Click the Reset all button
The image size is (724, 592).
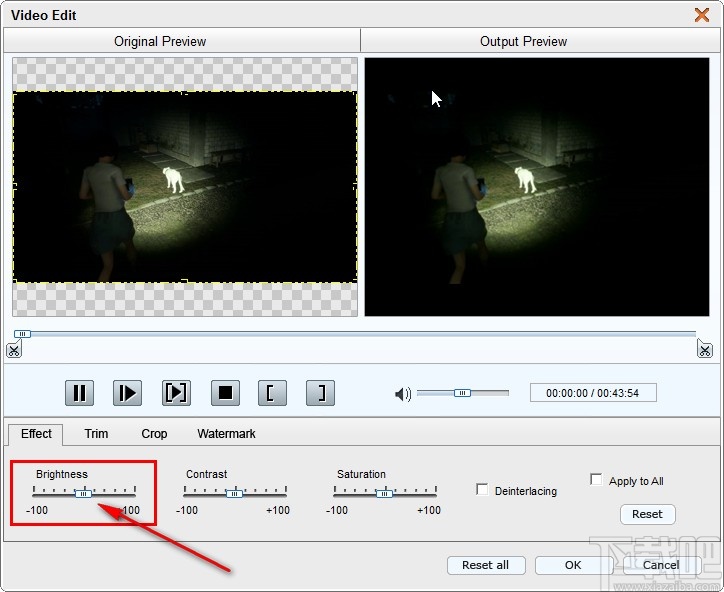(x=486, y=565)
